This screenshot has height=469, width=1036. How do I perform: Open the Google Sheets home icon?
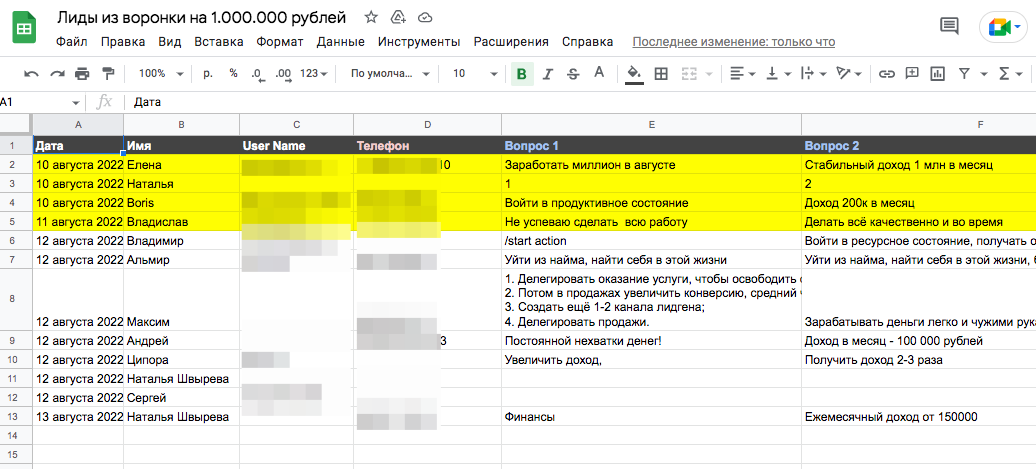(24, 29)
